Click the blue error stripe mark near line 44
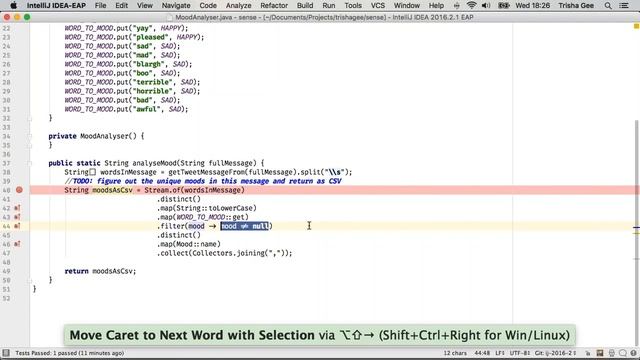 point(636,227)
